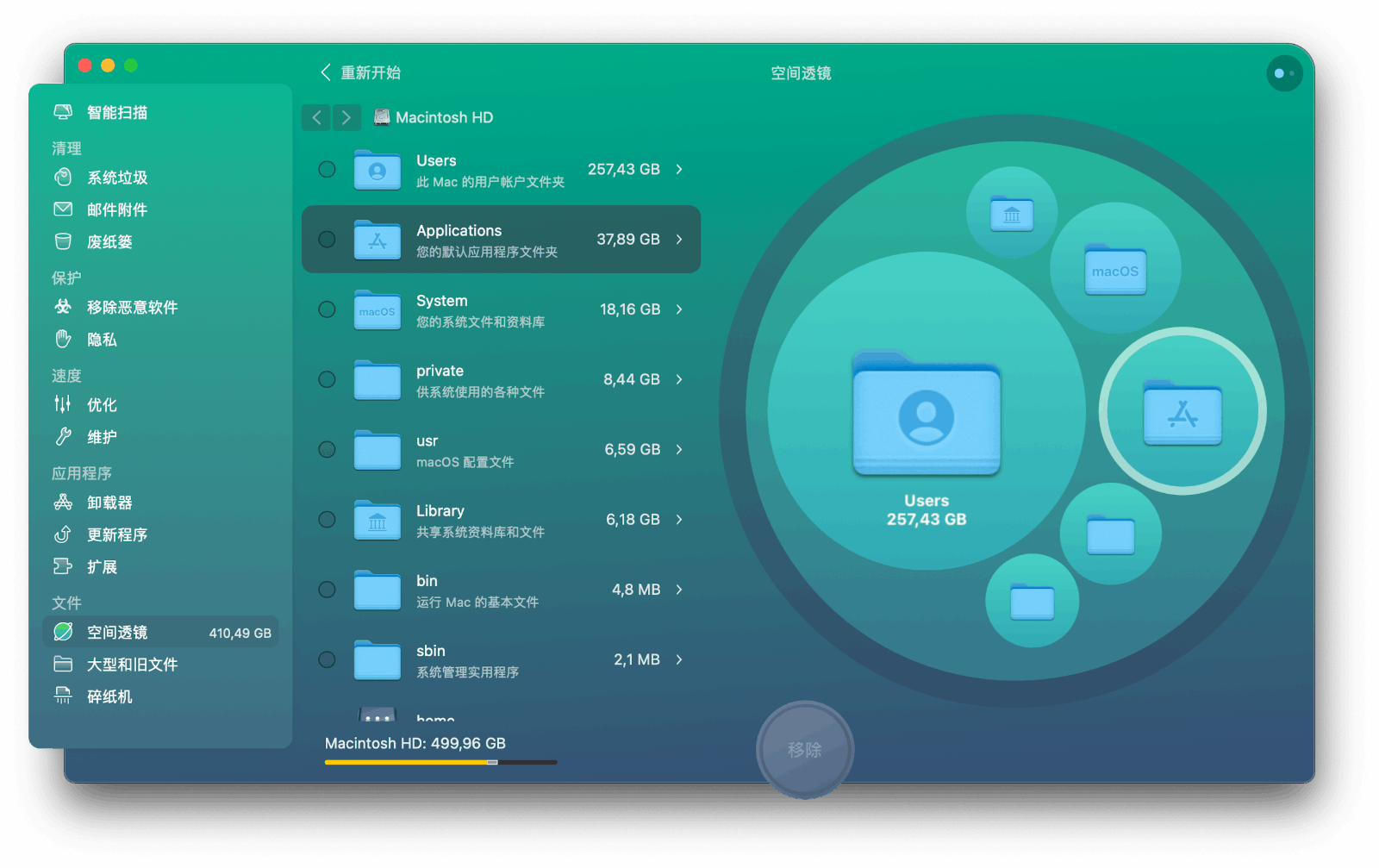Viewport: 1379px width, 868px height.
Task: Select the 废纸篓 cleanup module
Action: tap(110, 242)
